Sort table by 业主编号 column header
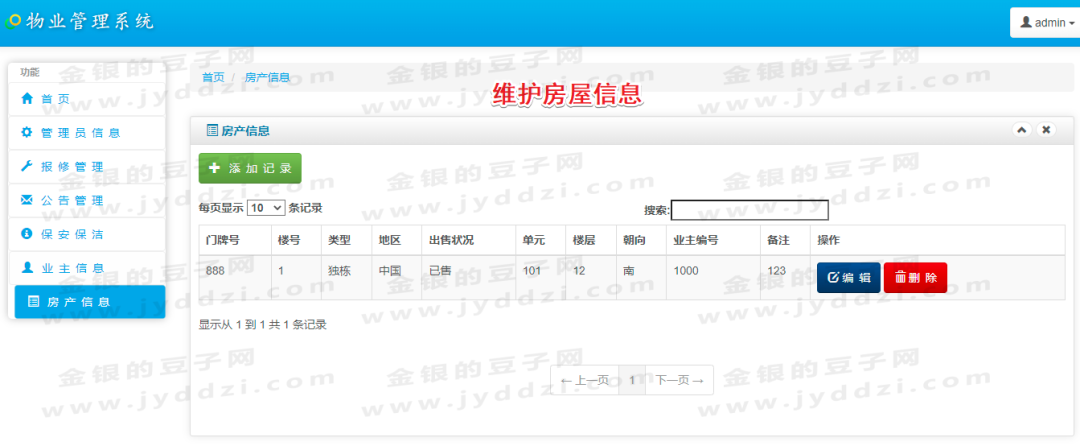Image resolution: width=1080 pixels, height=446 pixels. click(x=714, y=240)
